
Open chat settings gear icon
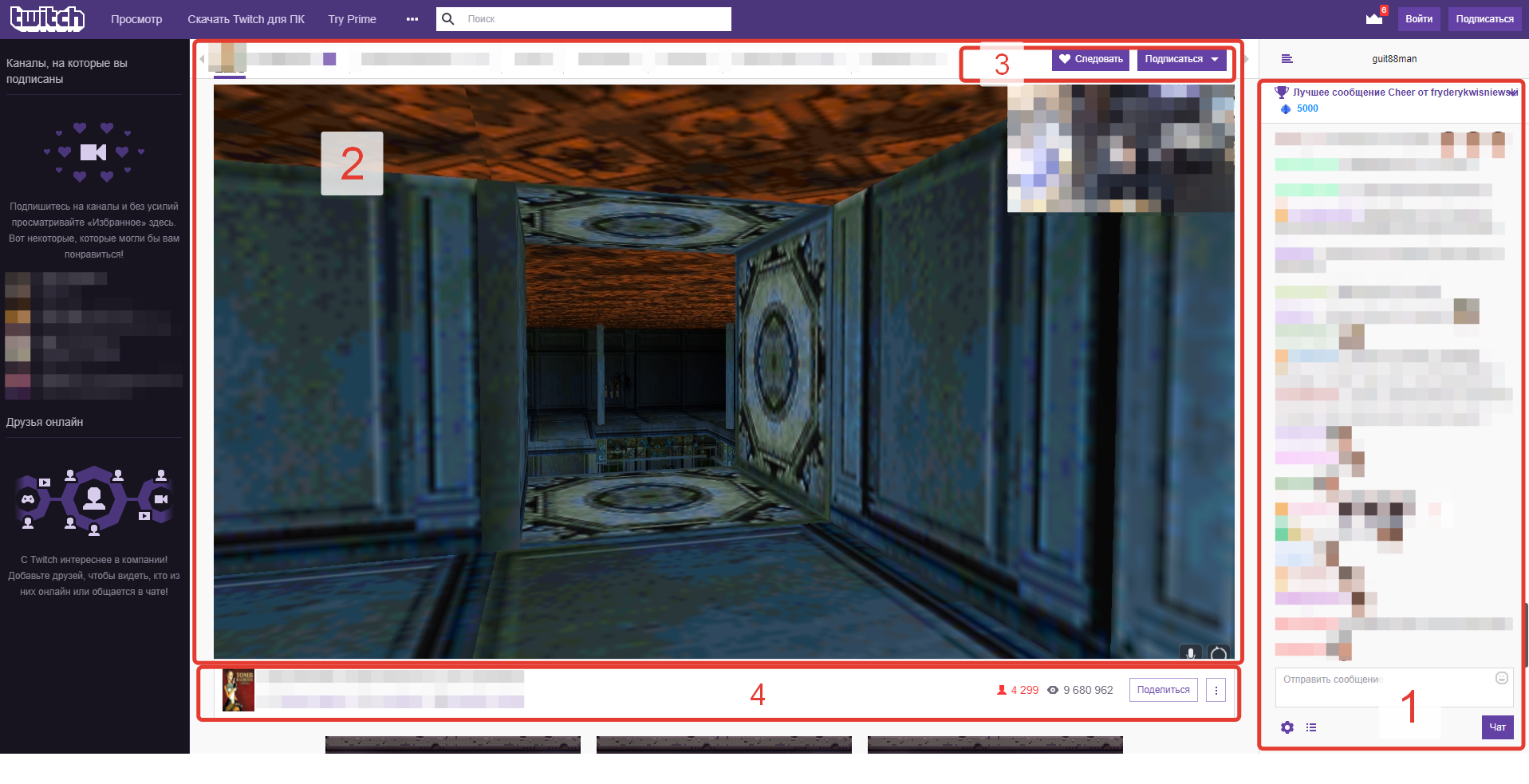point(1287,727)
